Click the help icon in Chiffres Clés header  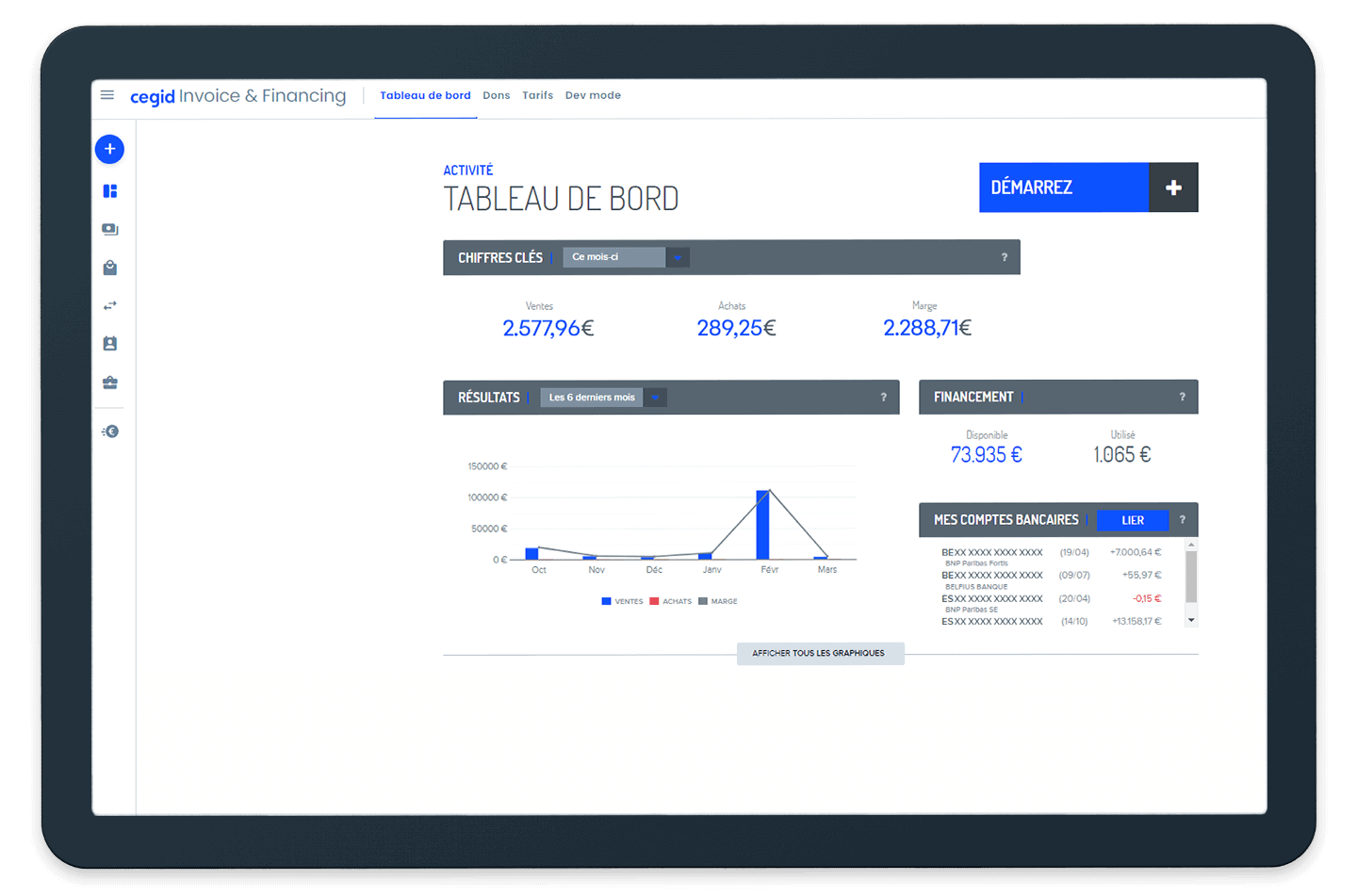pyautogui.click(x=1004, y=257)
